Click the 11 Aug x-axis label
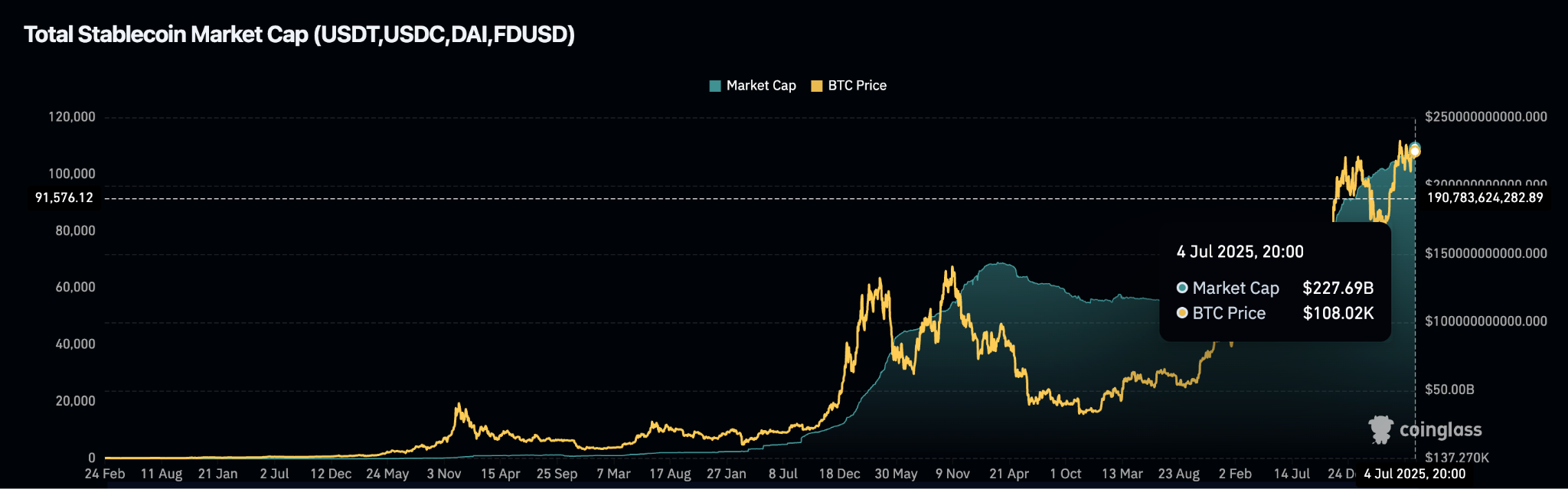 162,474
